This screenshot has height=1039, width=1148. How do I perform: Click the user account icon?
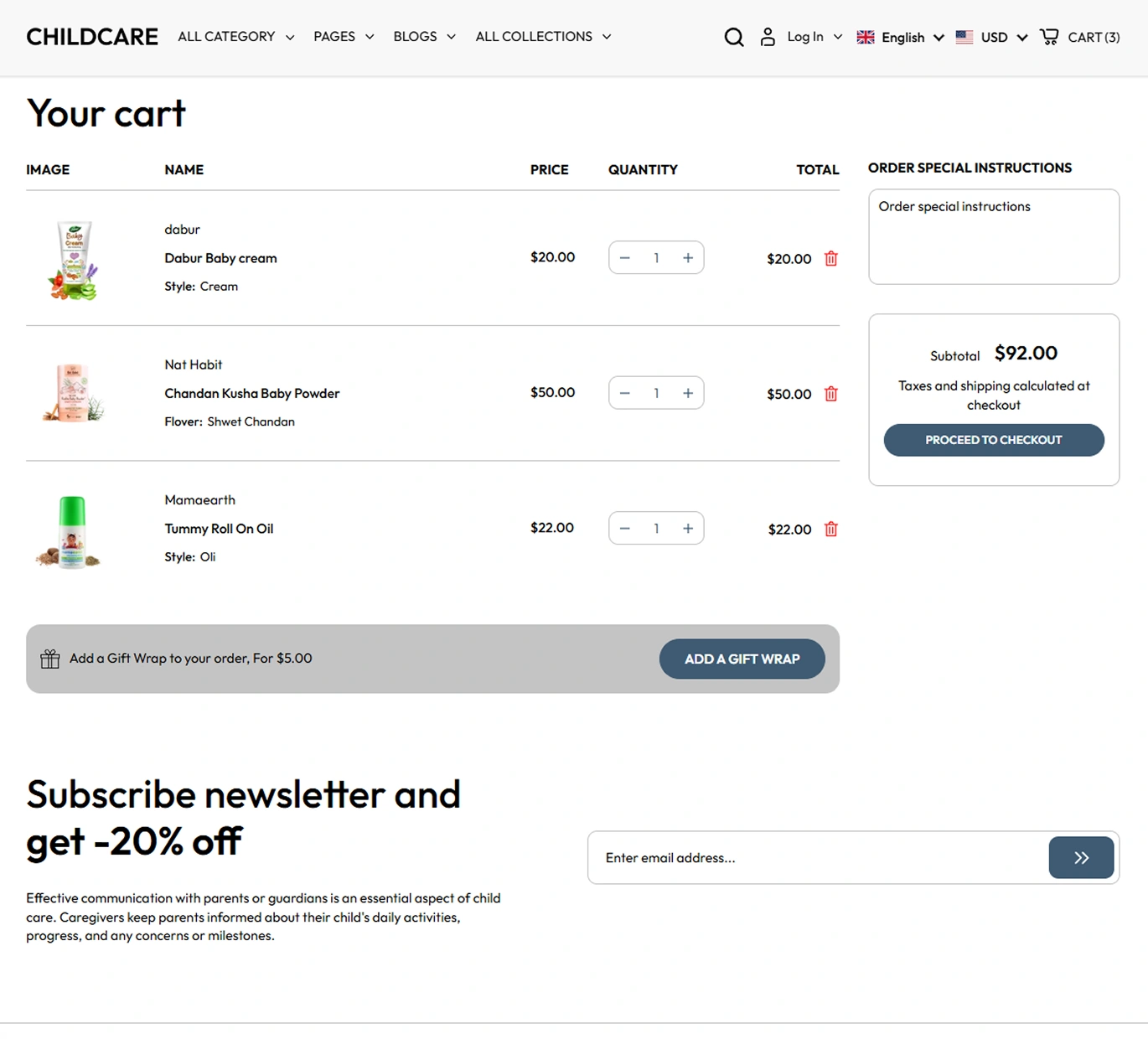pos(768,37)
